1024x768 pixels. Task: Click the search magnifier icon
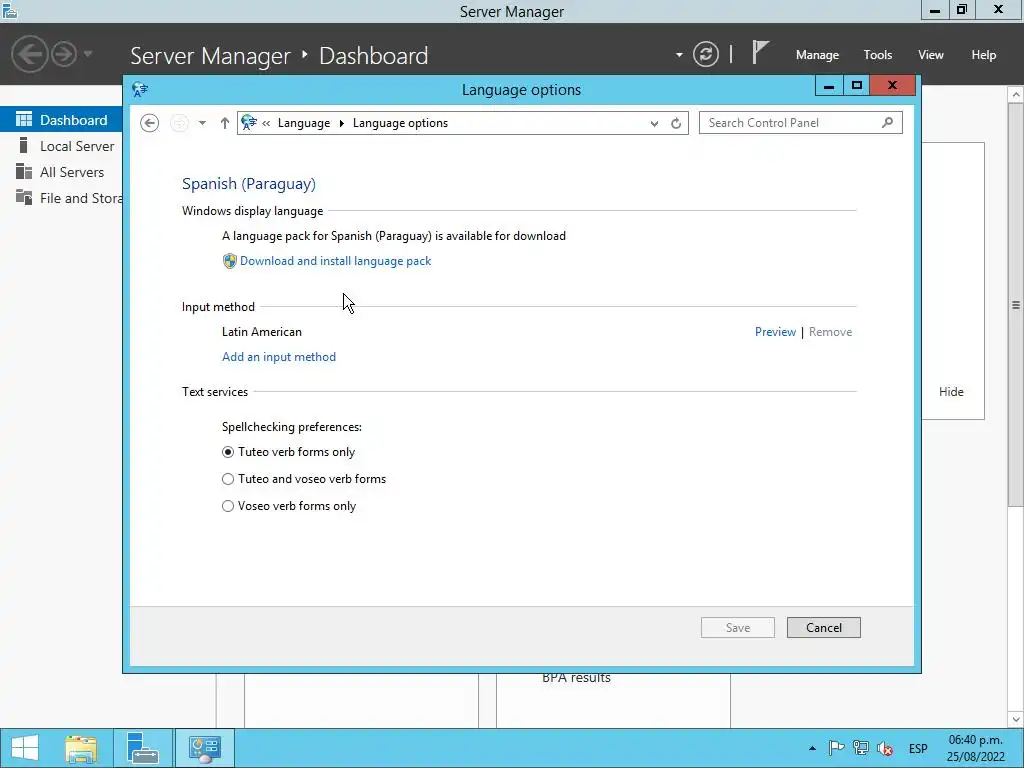point(887,122)
